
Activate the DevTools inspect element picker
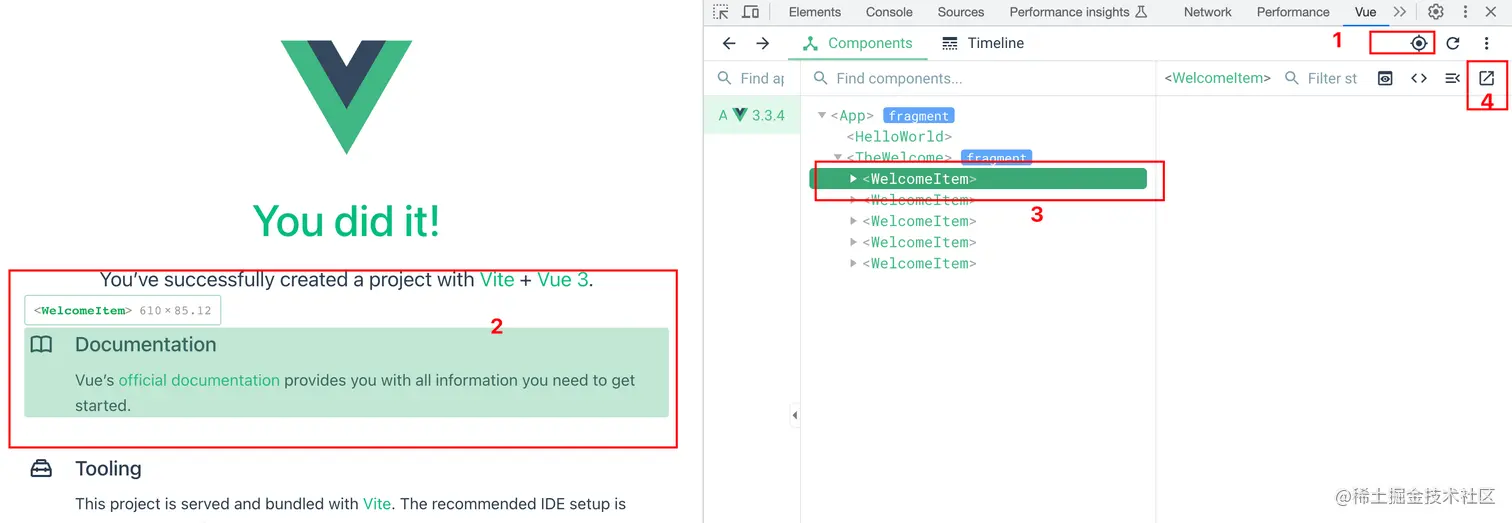point(721,12)
